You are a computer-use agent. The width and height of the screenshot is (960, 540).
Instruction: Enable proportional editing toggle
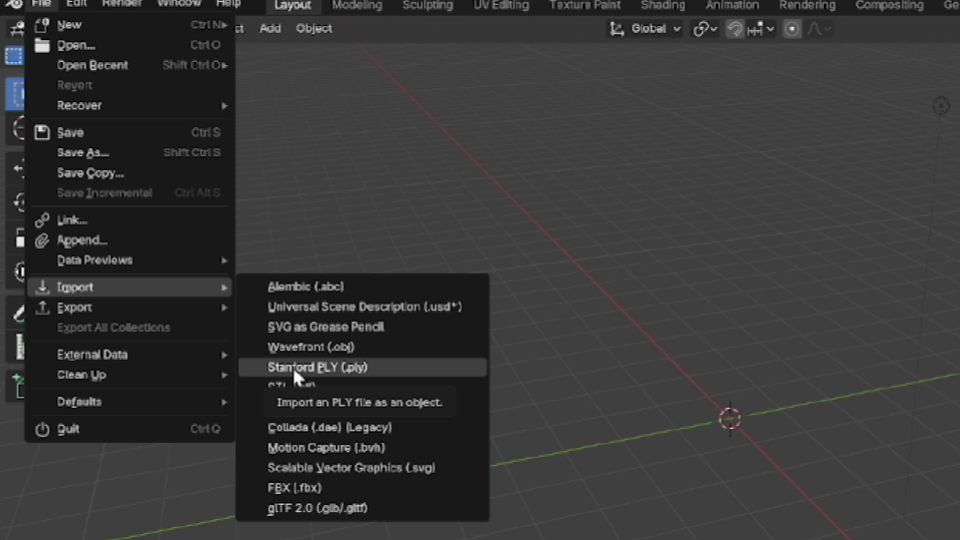[x=792, y=29]
